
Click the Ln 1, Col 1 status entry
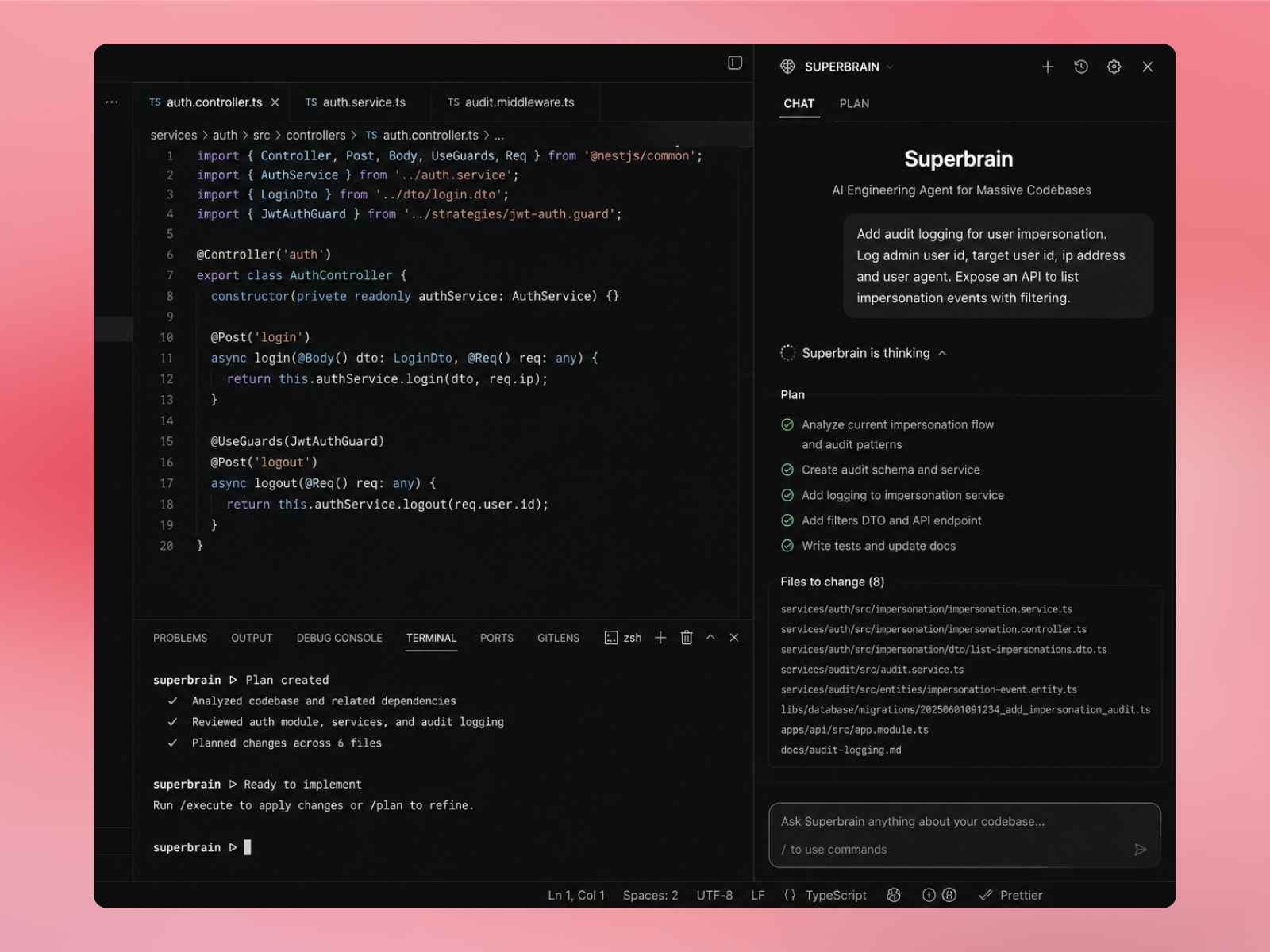576,895
